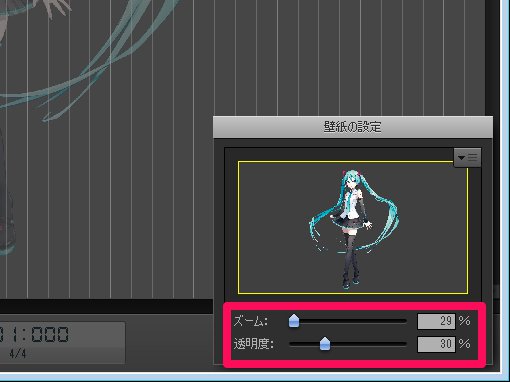Click the black horizontal scrollbar strip below the grid
Screen dimensions: 510x382
[x=107, y=306]
